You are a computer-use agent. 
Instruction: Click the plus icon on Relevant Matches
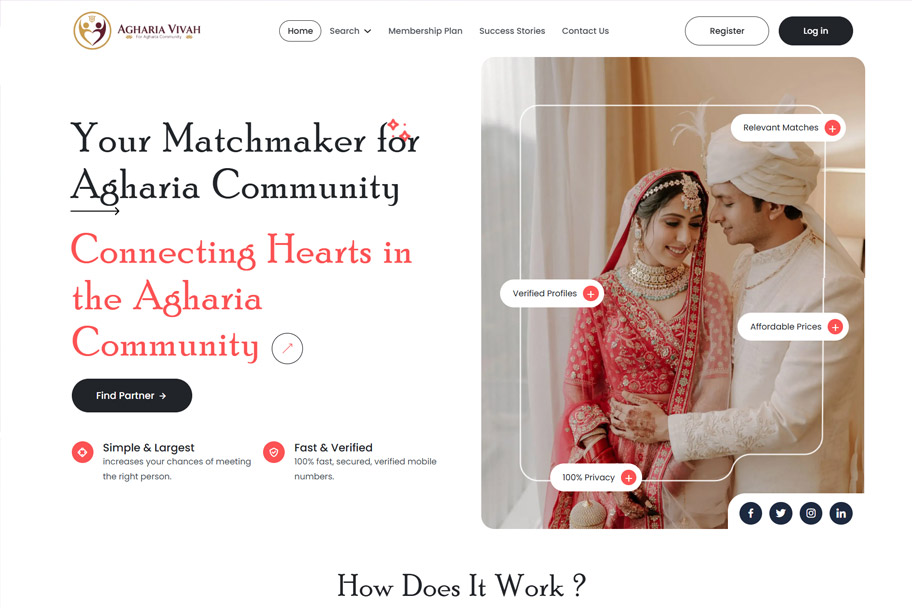[832, 128]
